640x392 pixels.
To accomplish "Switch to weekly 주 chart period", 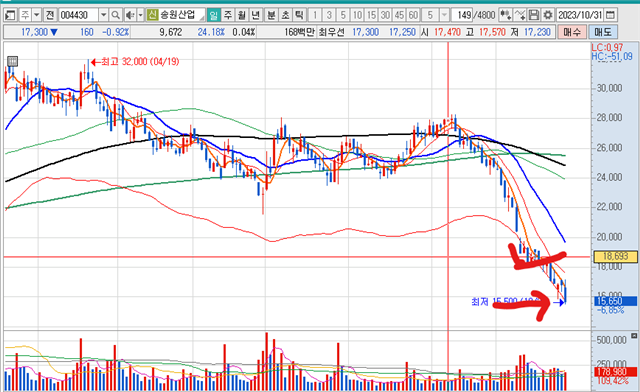I will 228,16.
